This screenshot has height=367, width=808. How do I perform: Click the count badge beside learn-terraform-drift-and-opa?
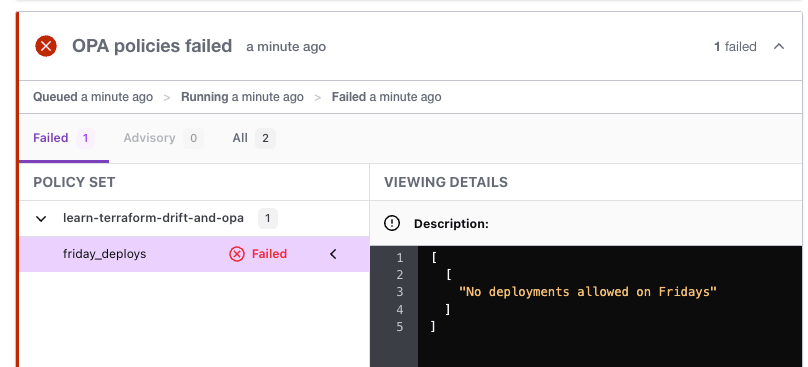pos(267,219)
